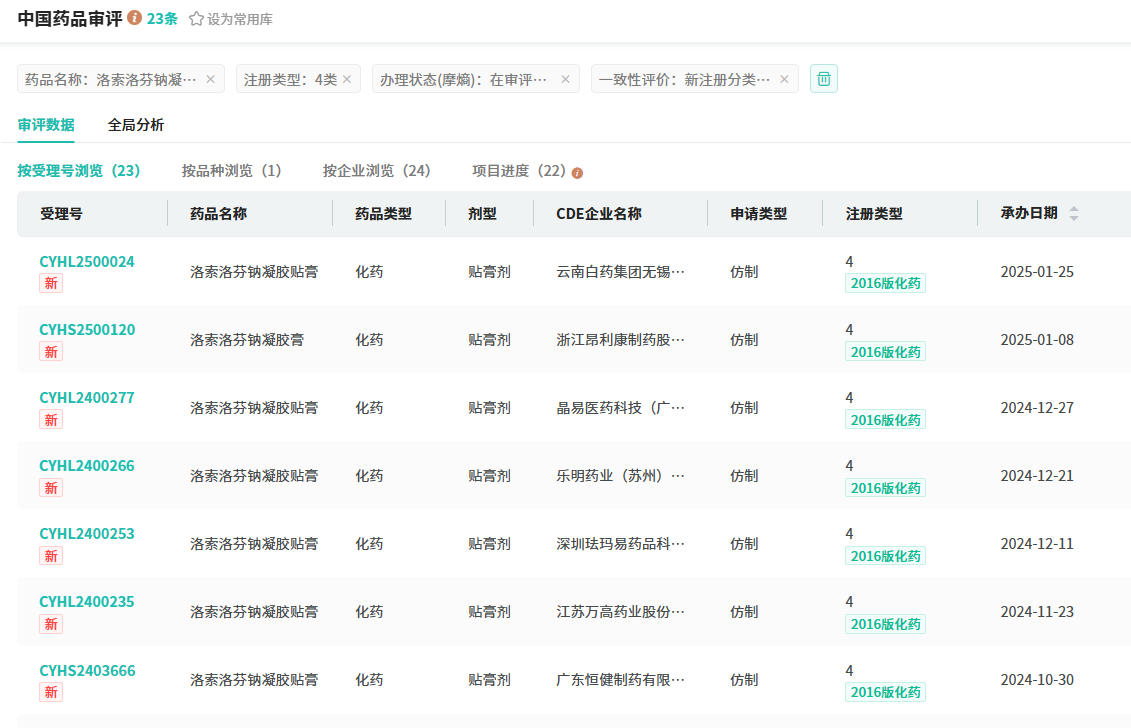This screenshot has height=728, width=1131.
Task: Click the 新 badge under CYHL2400266
Action: click(51, 488)
